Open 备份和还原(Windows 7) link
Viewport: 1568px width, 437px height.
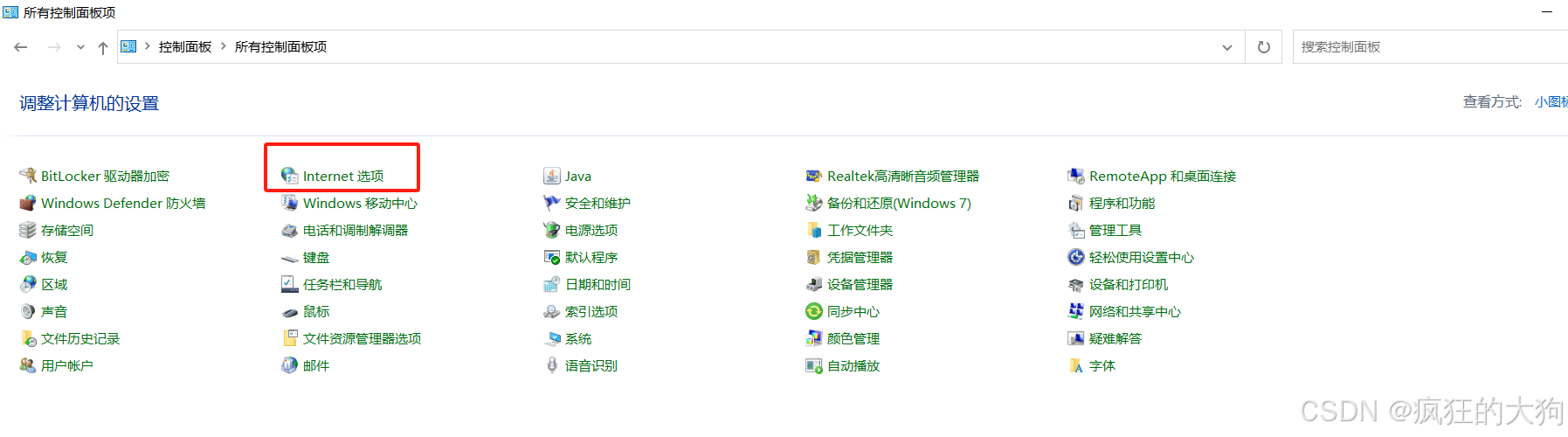(899, 203)
